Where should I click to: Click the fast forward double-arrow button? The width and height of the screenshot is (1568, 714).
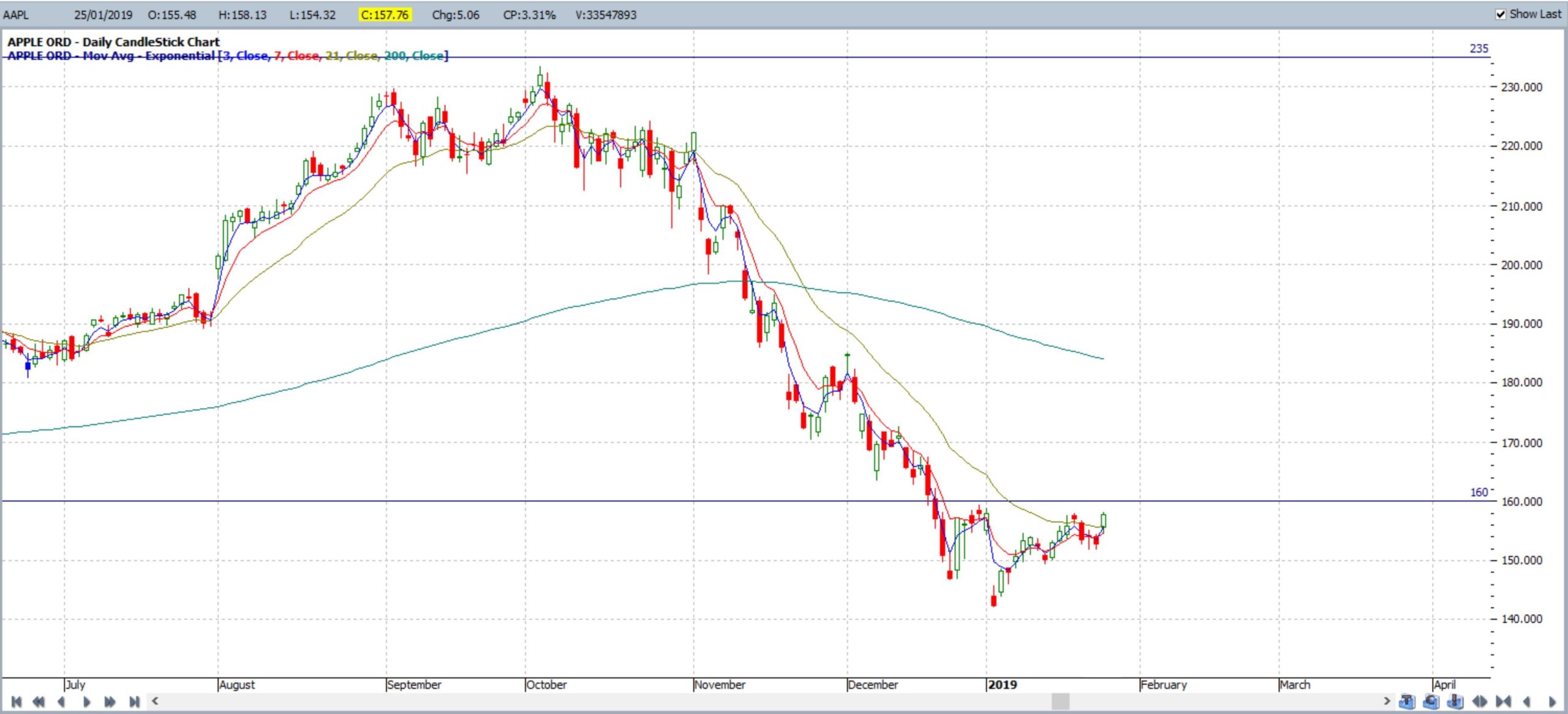(110, 701)
